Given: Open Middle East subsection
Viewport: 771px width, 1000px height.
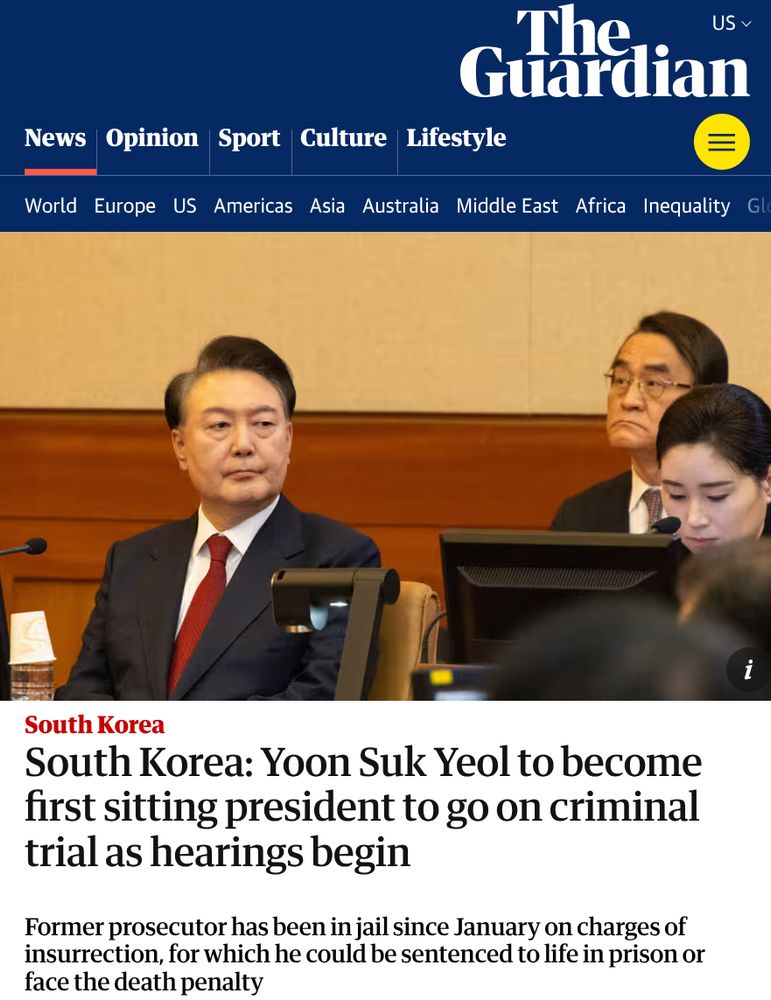Looking at the screenshot, I should click(x=507, y=205).
